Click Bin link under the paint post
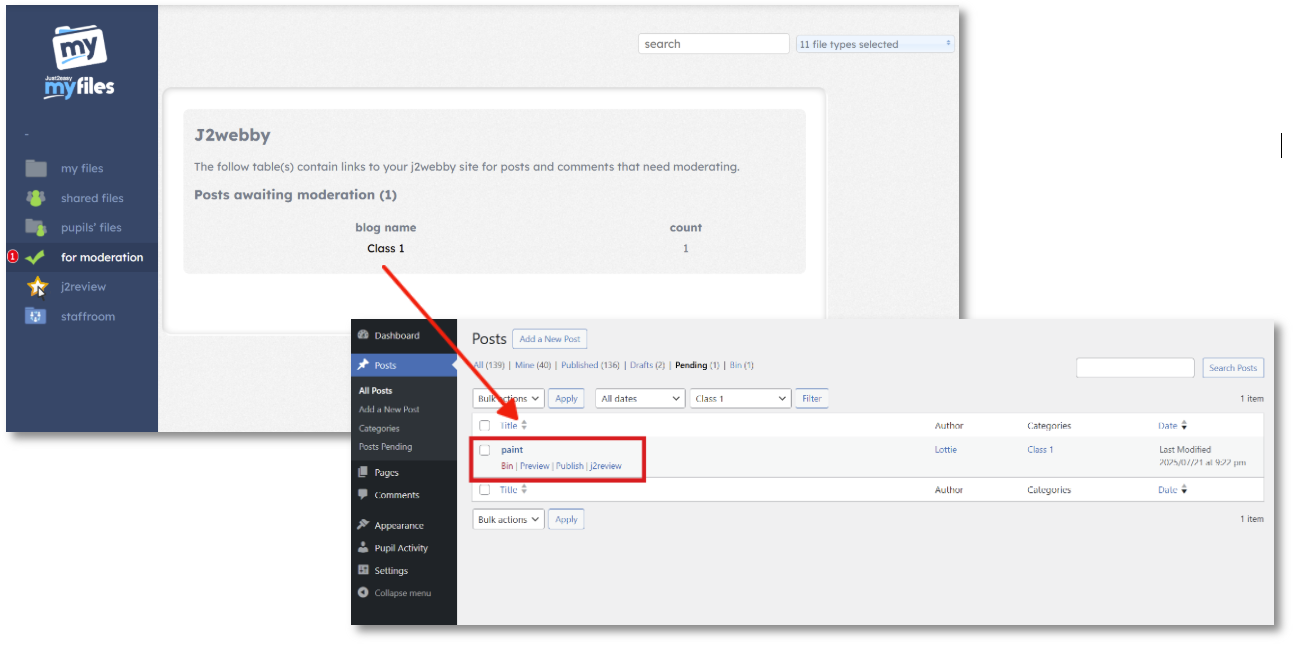 507,466
